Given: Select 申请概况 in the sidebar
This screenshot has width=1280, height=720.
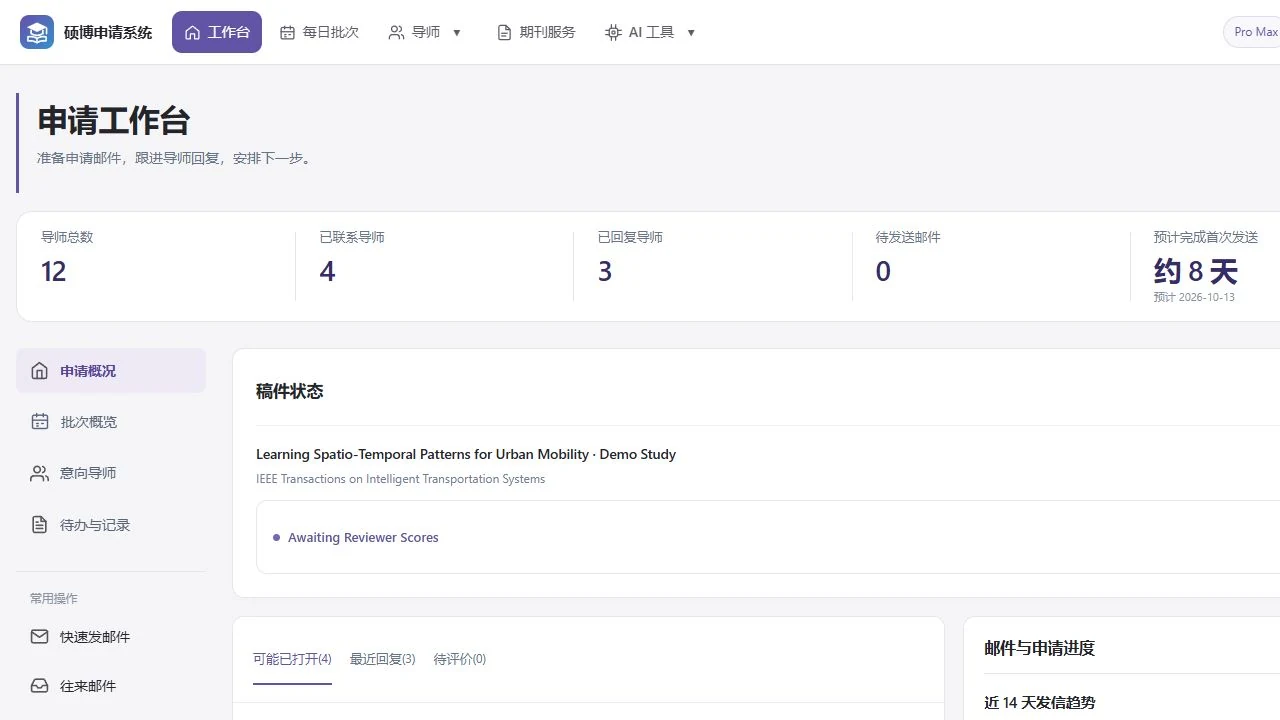Looking at the screenshot, I should click(x=111, y=371).
